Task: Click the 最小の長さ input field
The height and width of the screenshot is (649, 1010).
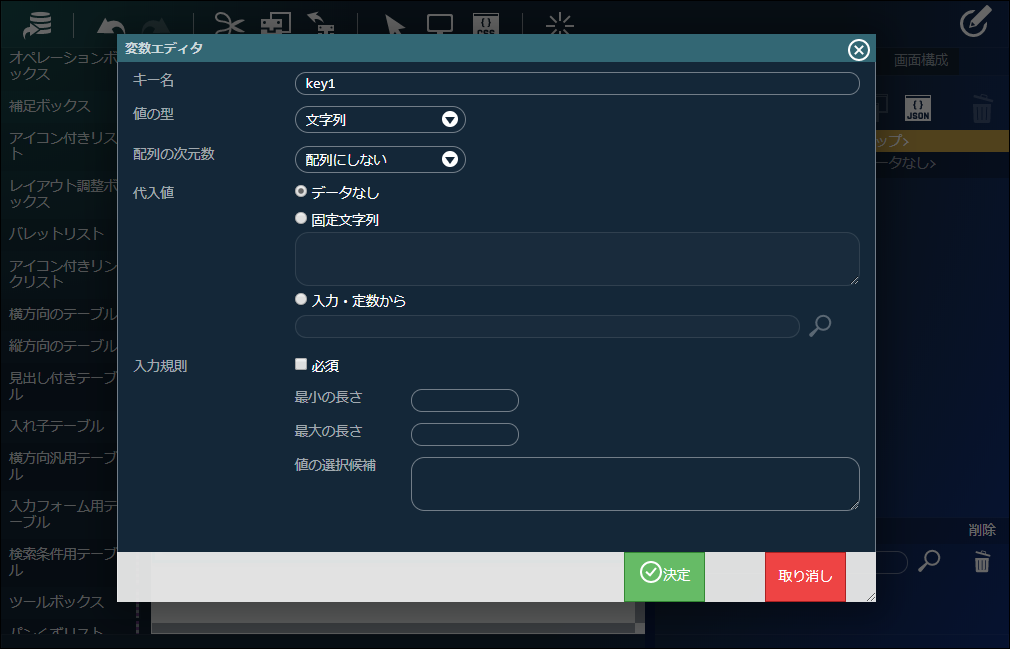Action: tap(465, 400)
